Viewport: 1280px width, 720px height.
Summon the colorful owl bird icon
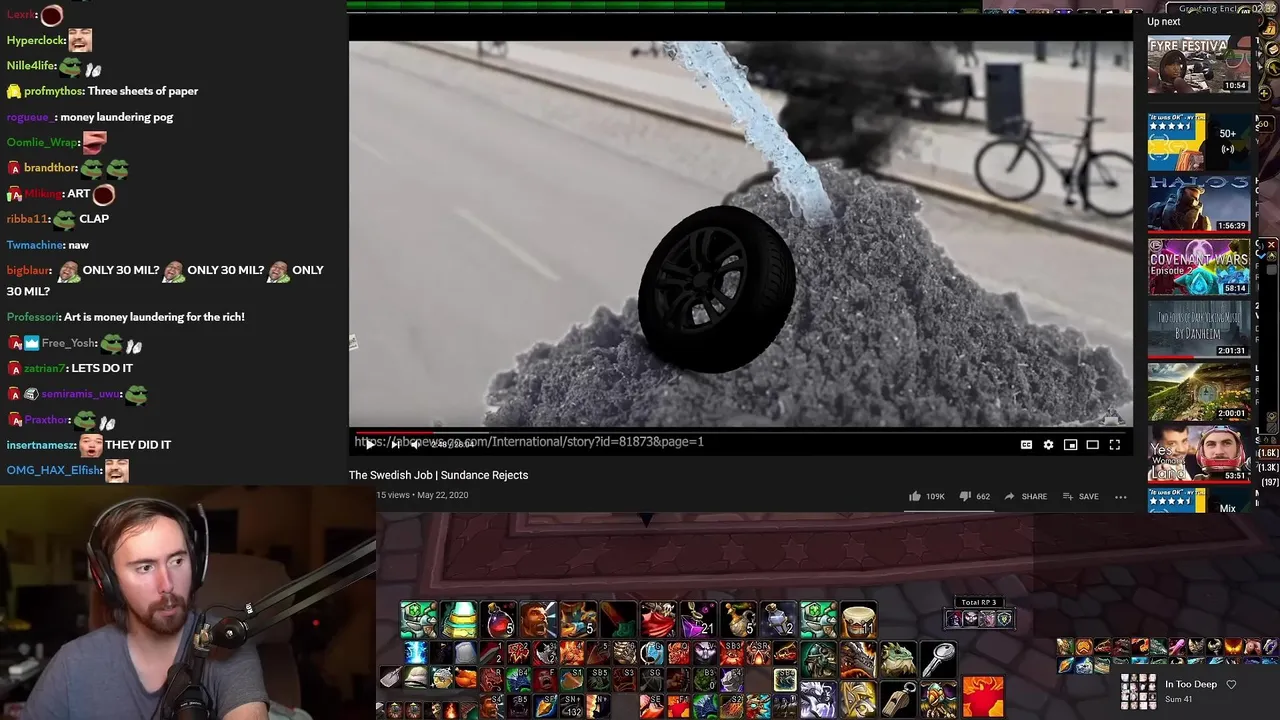tap(937, 698)
